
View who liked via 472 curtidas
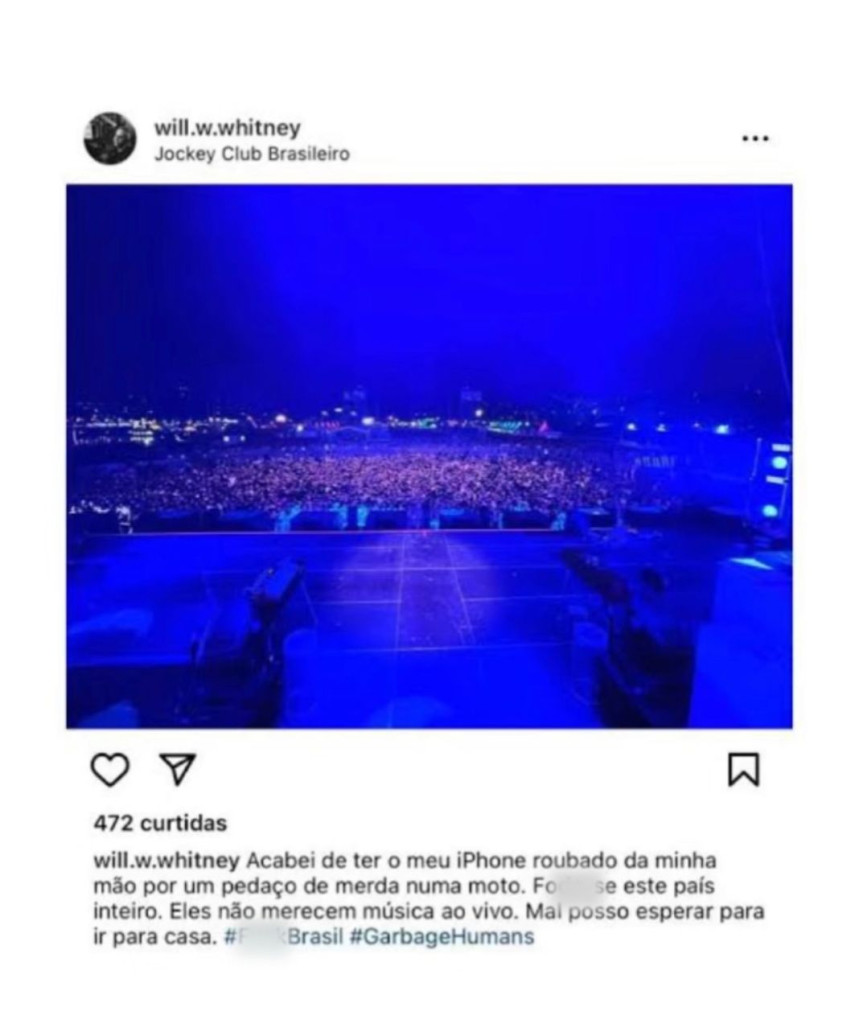[161, 823]
